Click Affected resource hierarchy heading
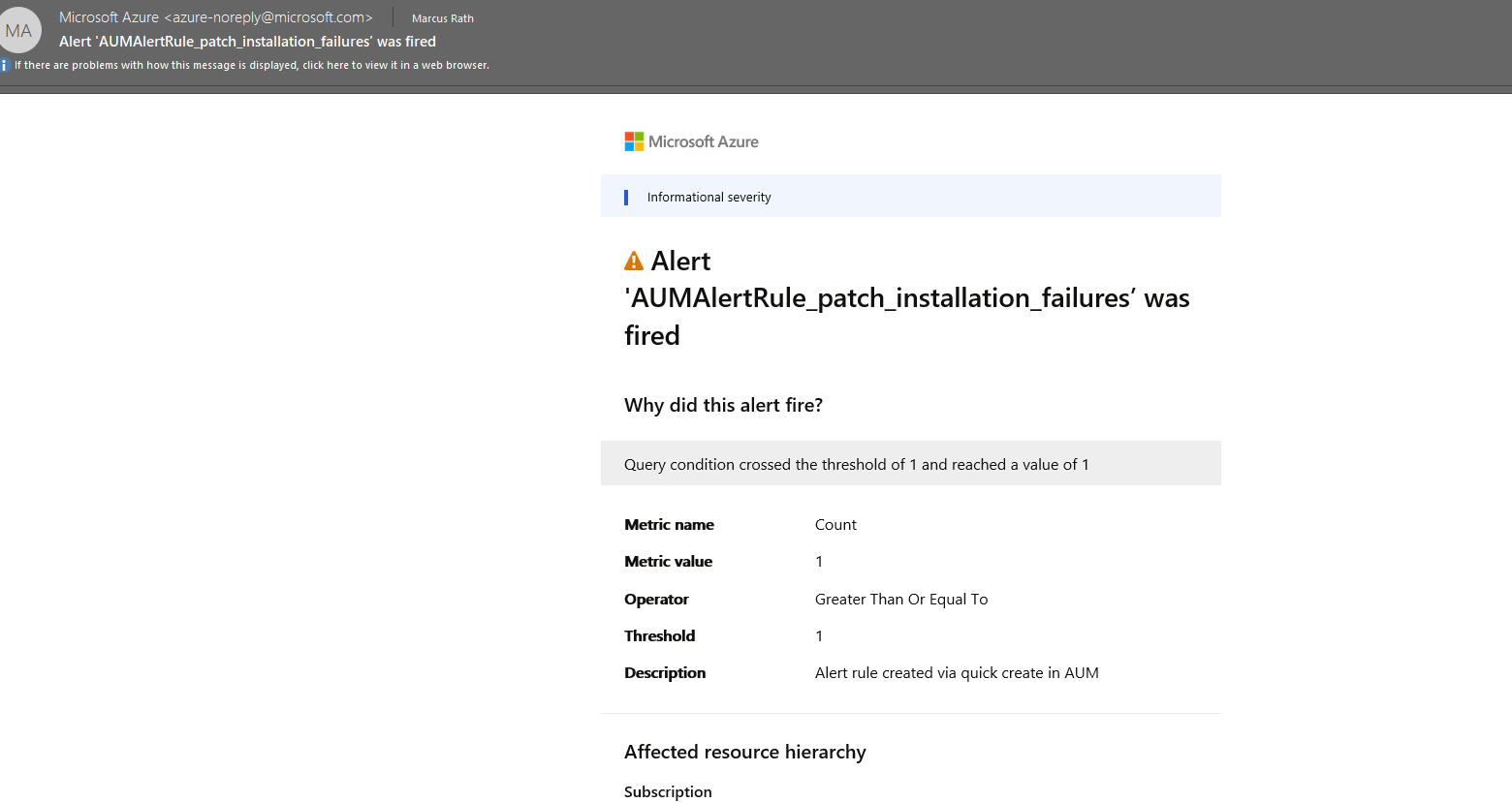Image resolution: width=1512 pixels, height=803 pixels. coord(745,752)
